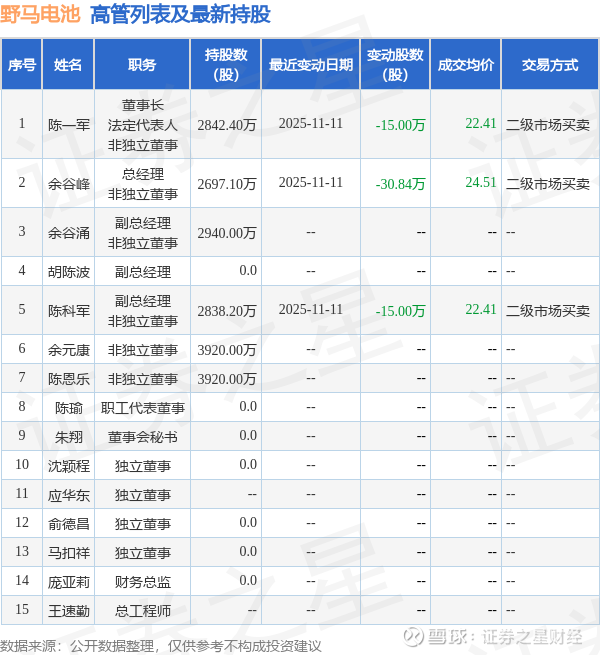Click the name 应华东
This screenshot has width=600, height=655.
[x=69, y=495]
